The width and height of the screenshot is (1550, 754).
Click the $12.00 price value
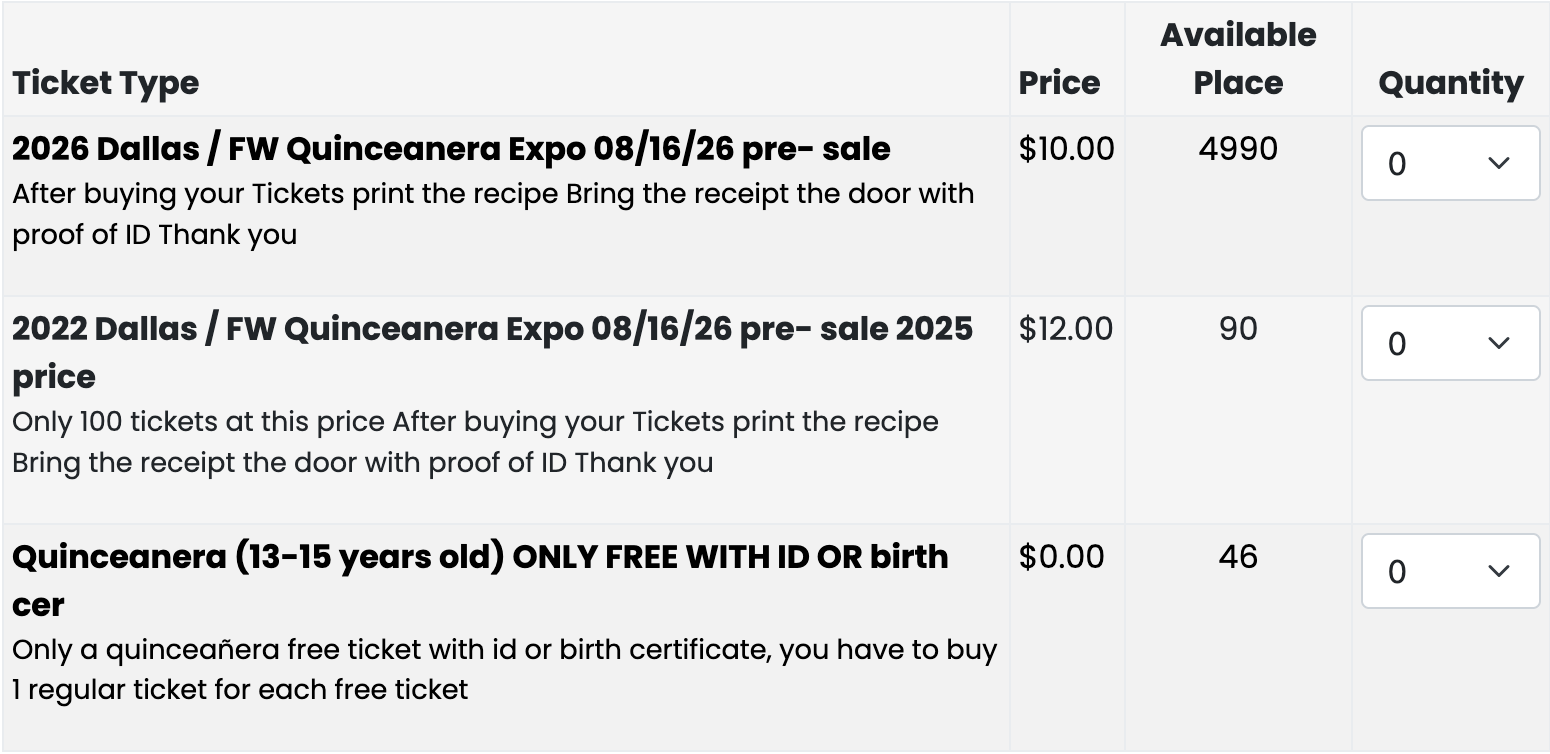pyautogui.click(x=1065, y=328)
